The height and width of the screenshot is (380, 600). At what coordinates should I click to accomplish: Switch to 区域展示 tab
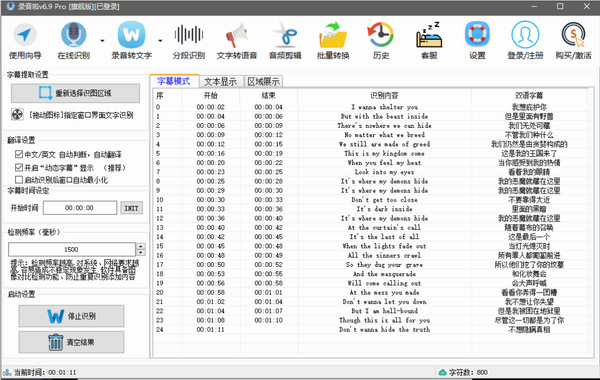(x=263, y=82)
